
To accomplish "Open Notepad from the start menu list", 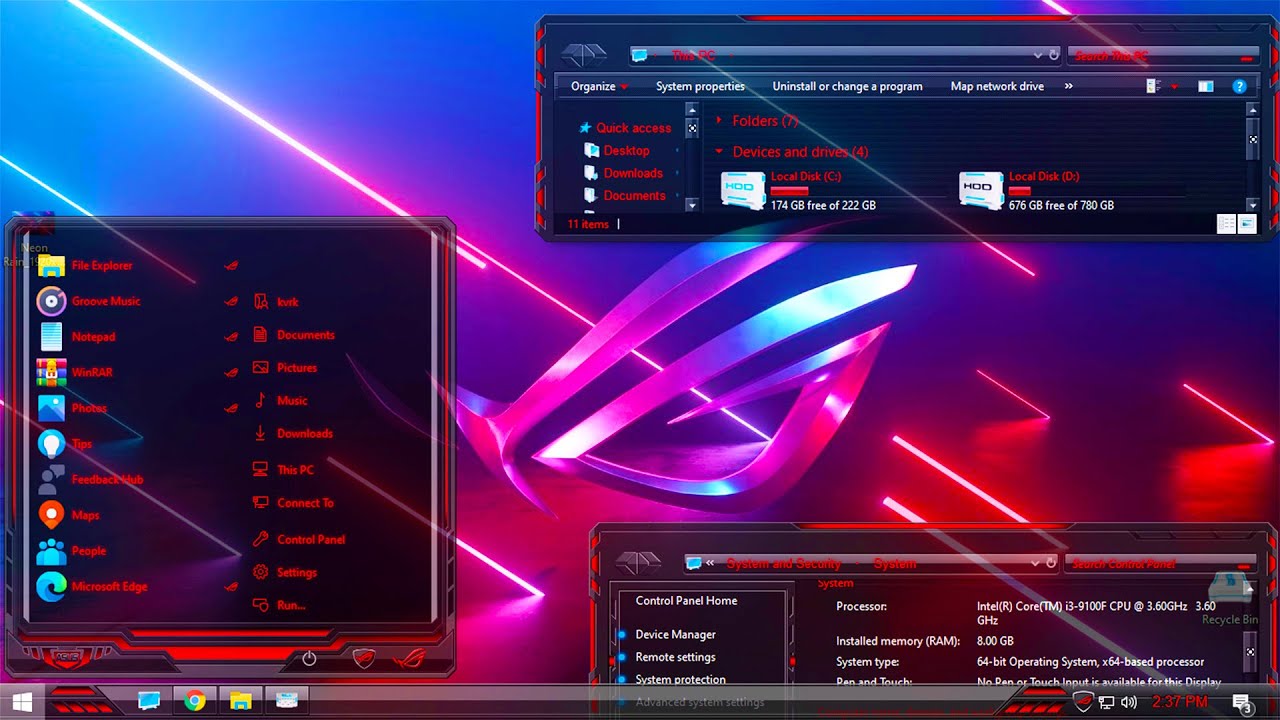I will coord(93,337).
